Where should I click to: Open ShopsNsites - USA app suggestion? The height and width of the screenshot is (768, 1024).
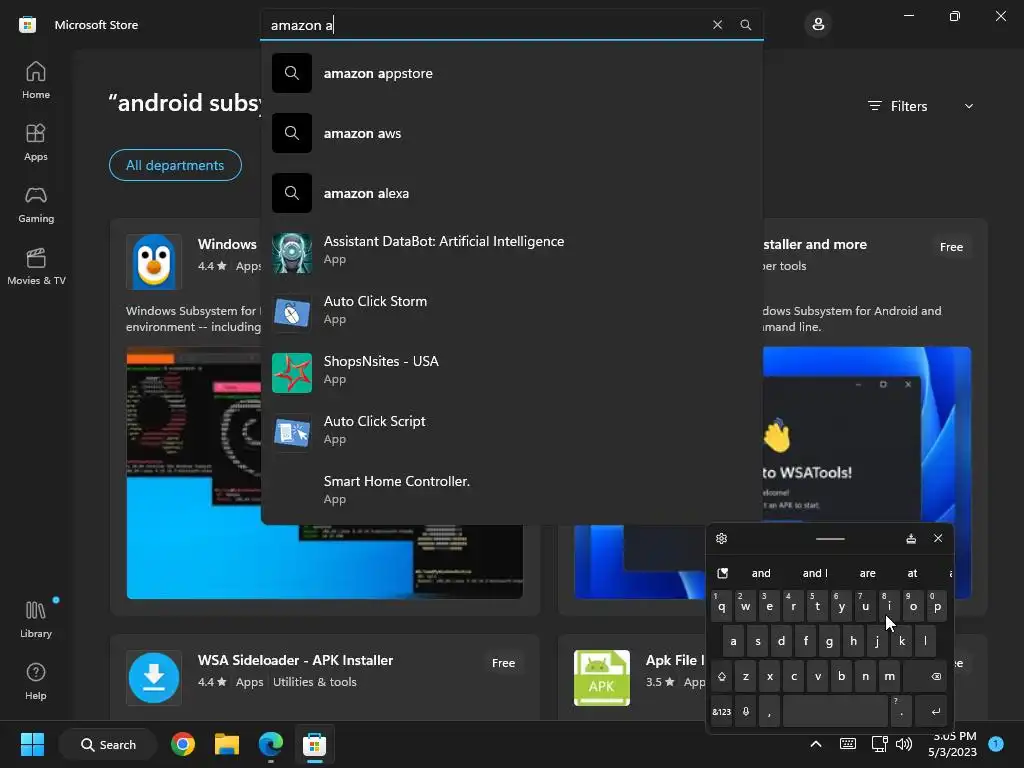point(512,371)
